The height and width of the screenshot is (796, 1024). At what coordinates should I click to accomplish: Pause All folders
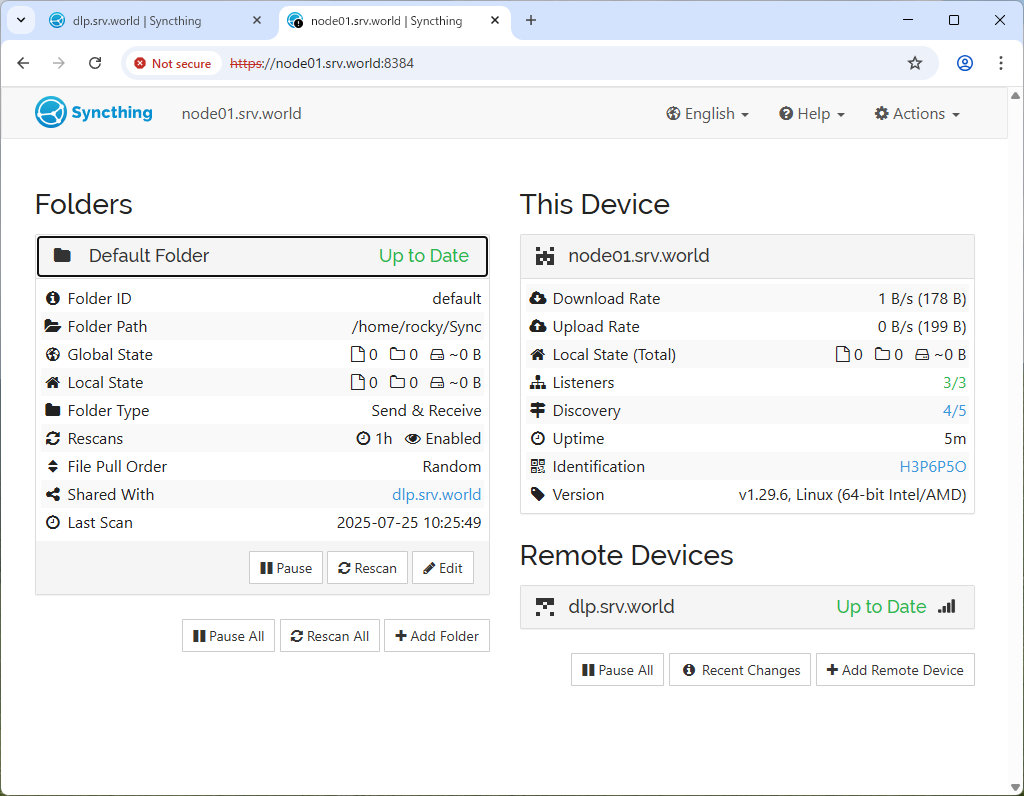coord(229,636)
